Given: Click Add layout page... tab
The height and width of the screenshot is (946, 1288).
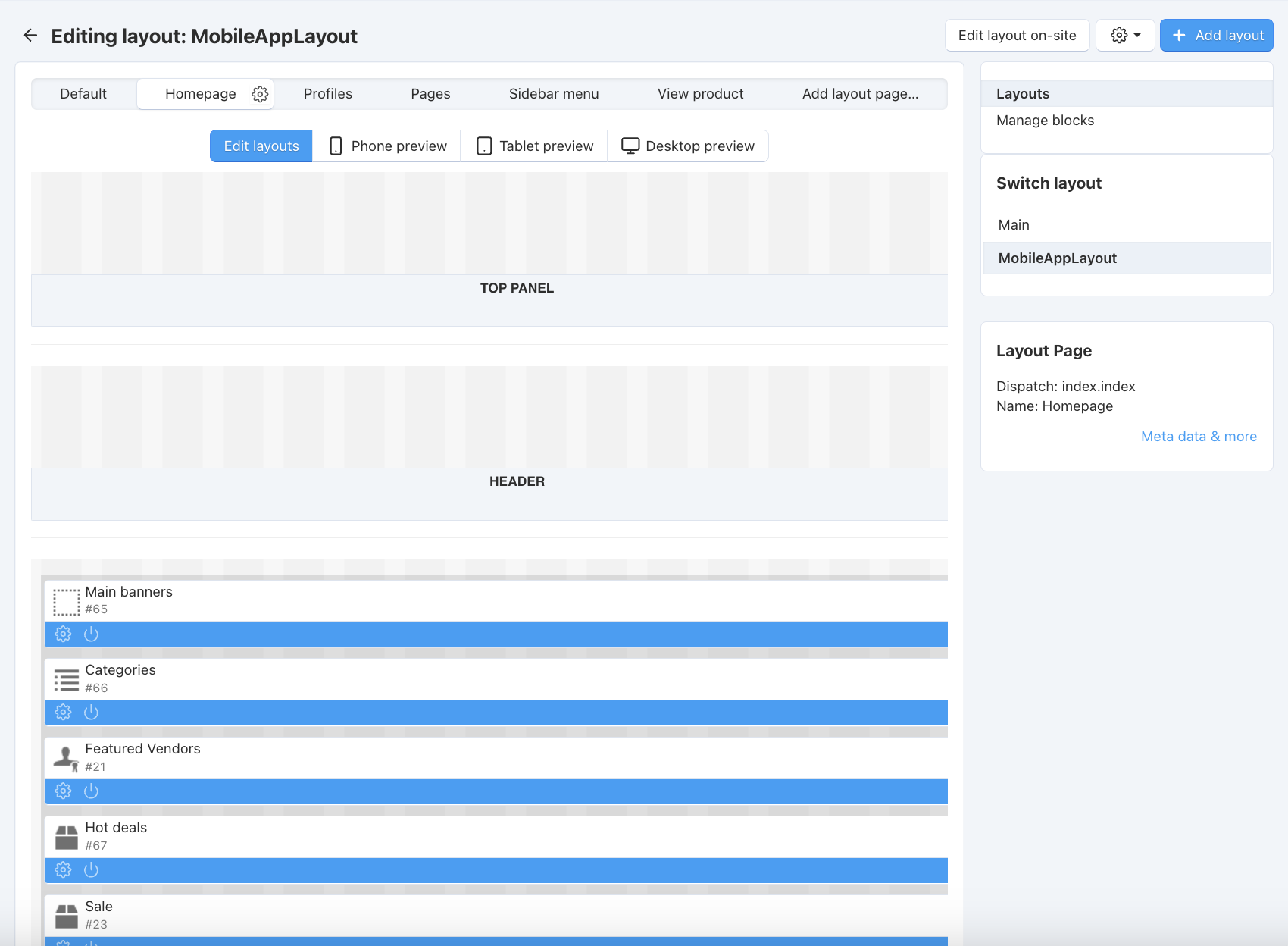Looking at the screenshot, I should point(860,94).
